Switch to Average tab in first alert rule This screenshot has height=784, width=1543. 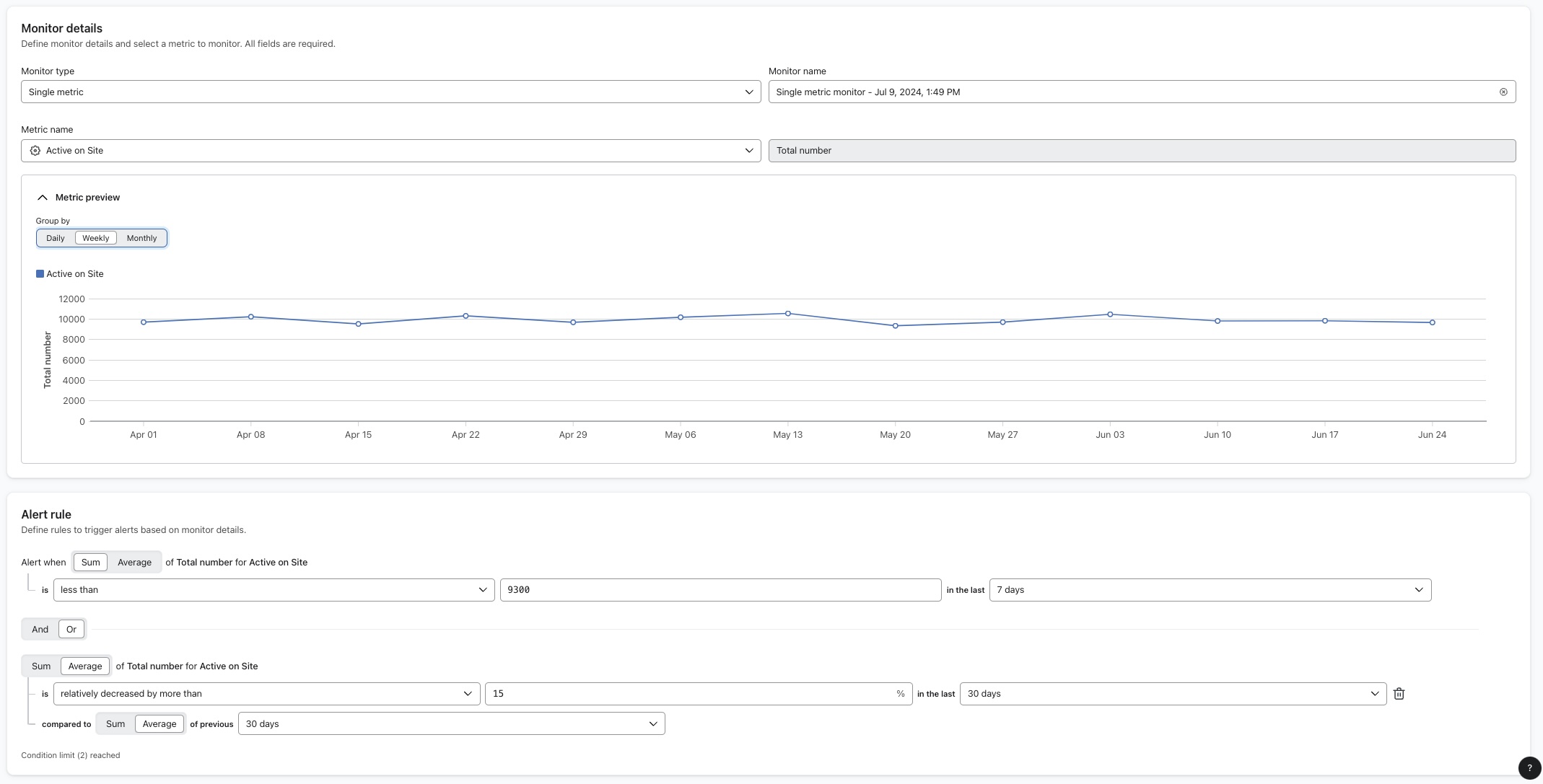tap(134, 561)
